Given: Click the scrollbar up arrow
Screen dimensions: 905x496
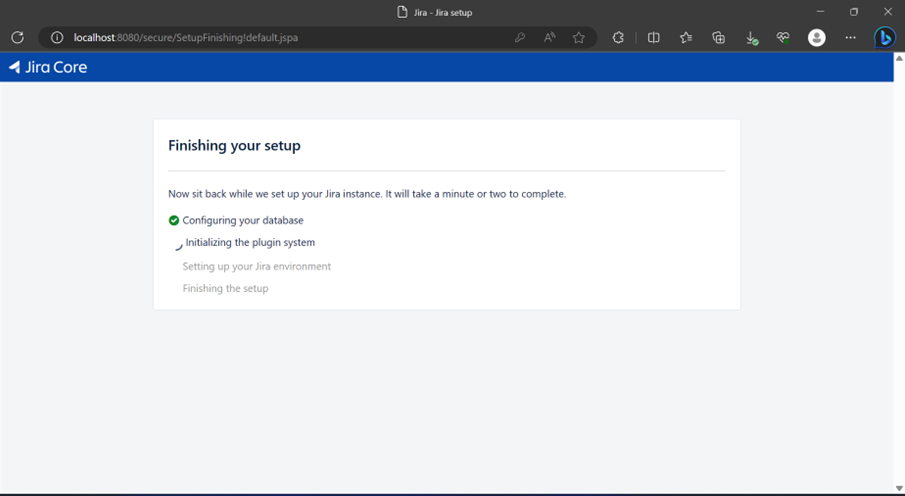Looking at the screenshot, I should (899, 58).
